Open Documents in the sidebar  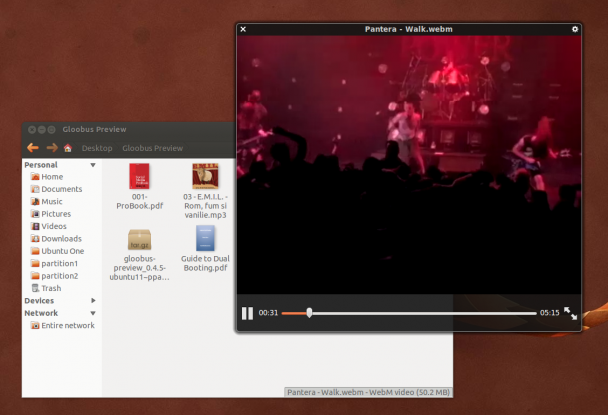(x=62, y=189)
